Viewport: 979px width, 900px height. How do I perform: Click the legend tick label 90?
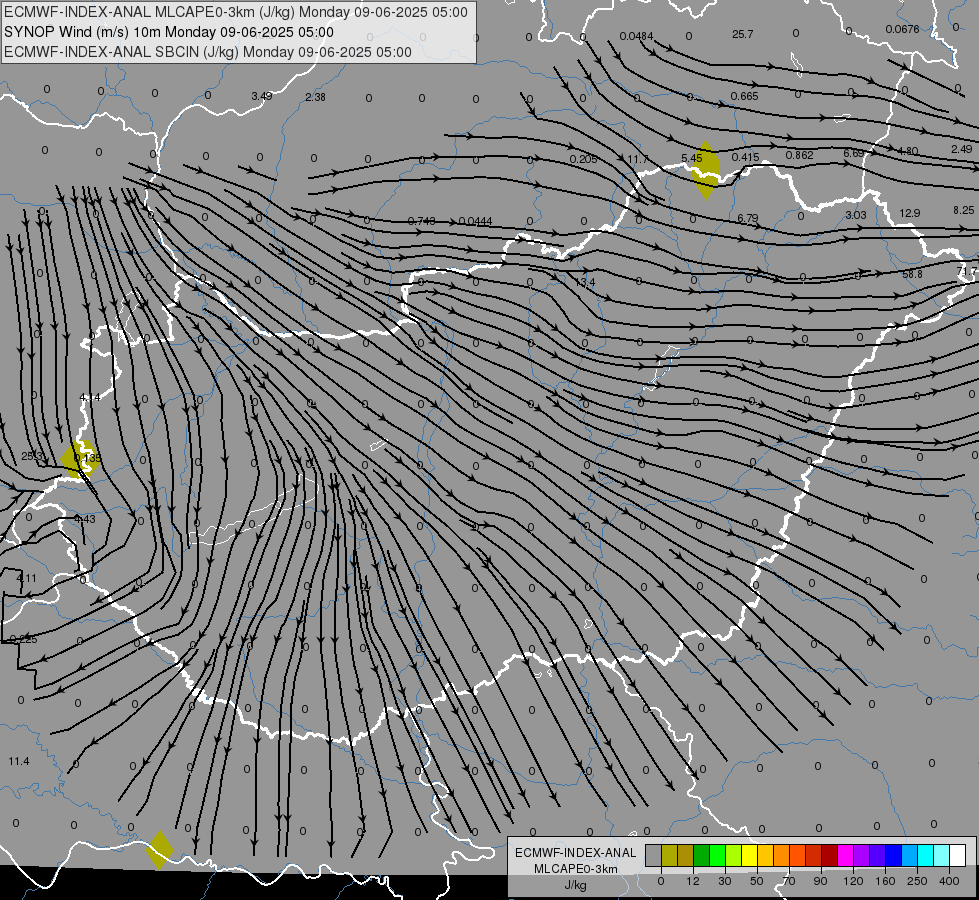820,881
